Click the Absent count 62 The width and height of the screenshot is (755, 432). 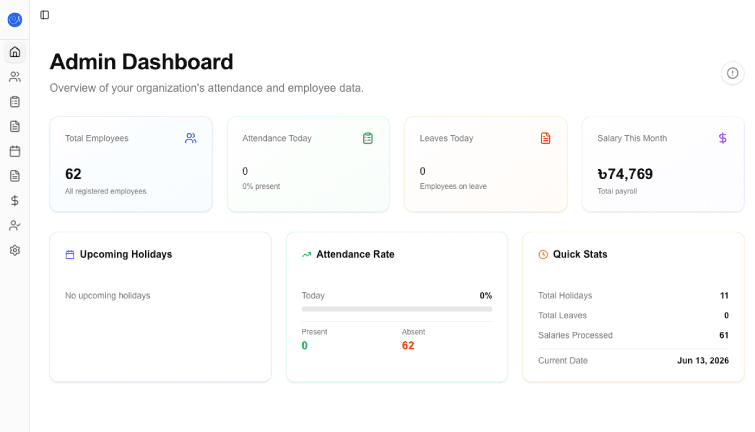tap(408, 345)
